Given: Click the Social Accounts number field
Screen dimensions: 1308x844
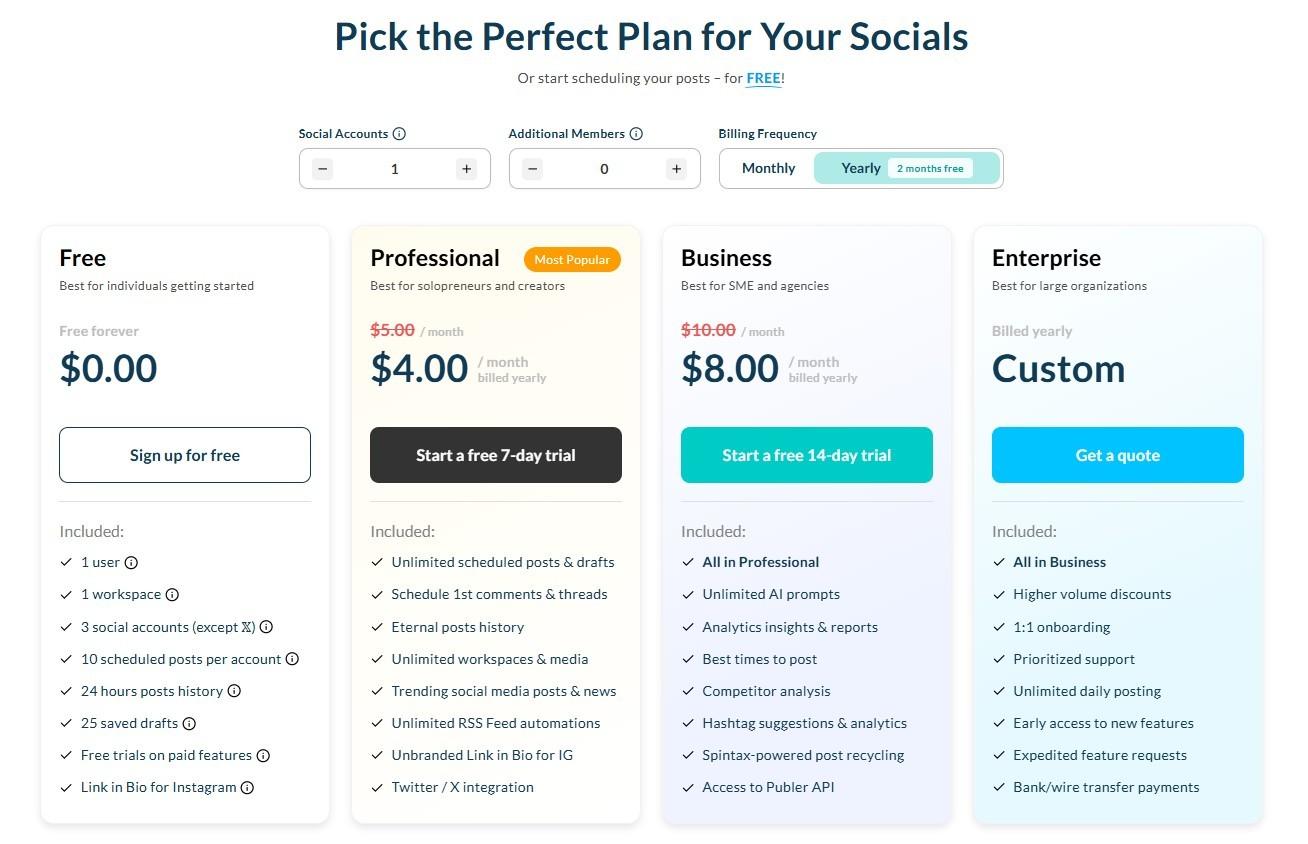Looking at the screenshot, I should click(x=394, y=168).
